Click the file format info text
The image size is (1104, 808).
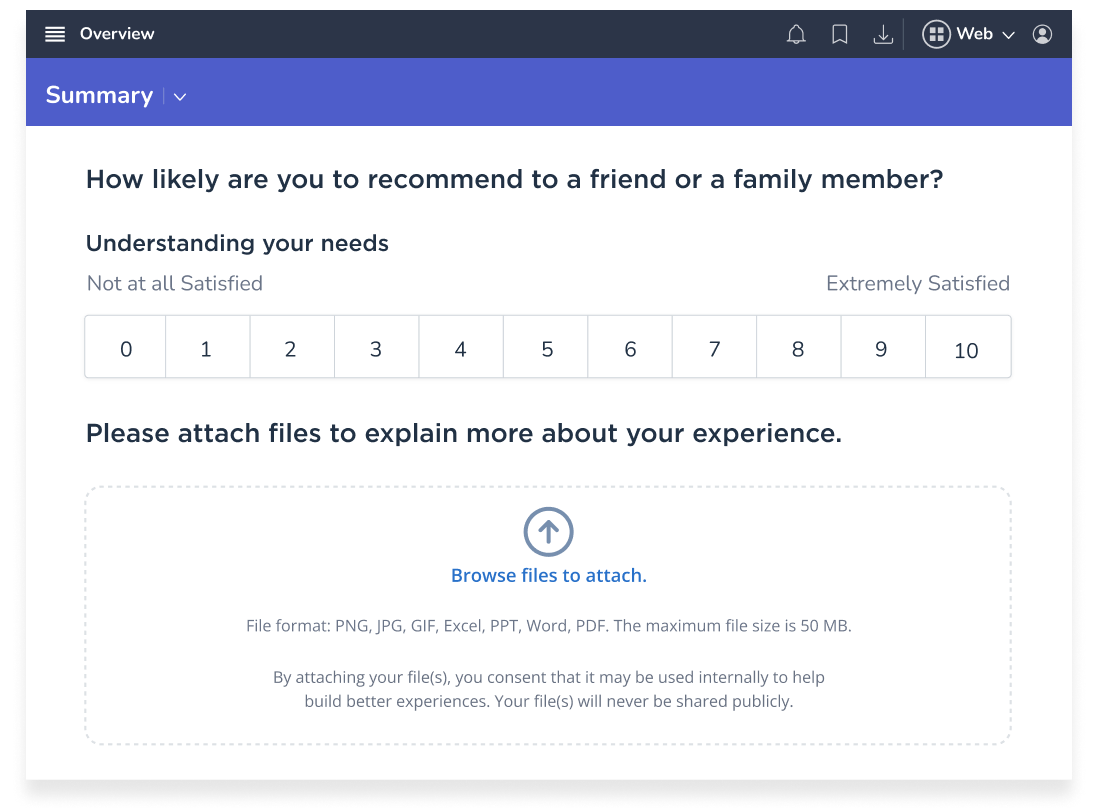[548, 626]
